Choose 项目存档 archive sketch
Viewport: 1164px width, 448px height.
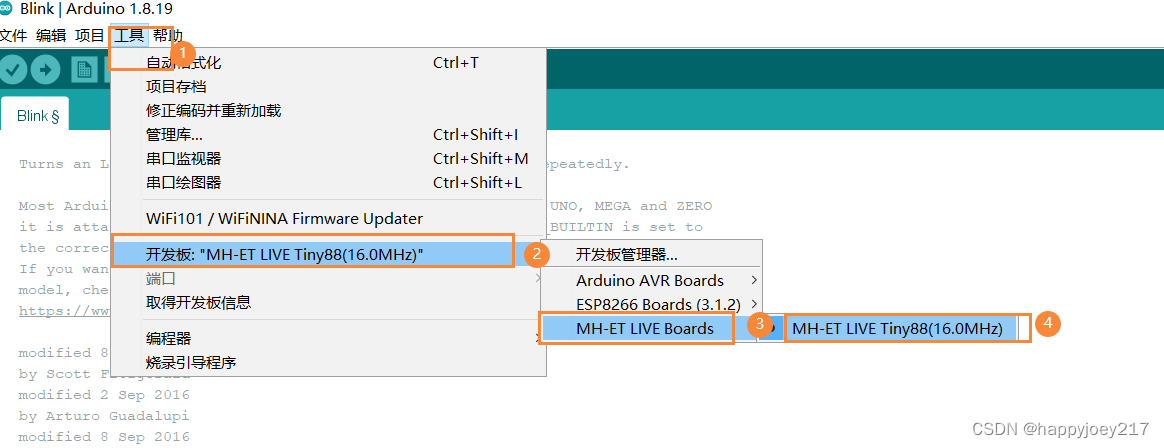click(327, 87)
